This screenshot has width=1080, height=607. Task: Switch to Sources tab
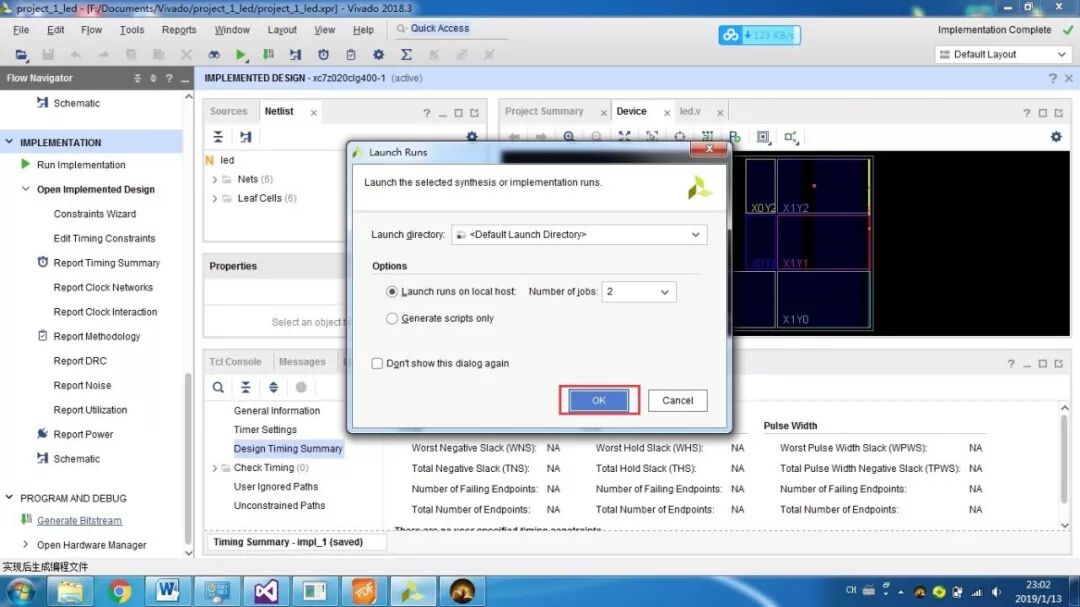click(229, 111)
